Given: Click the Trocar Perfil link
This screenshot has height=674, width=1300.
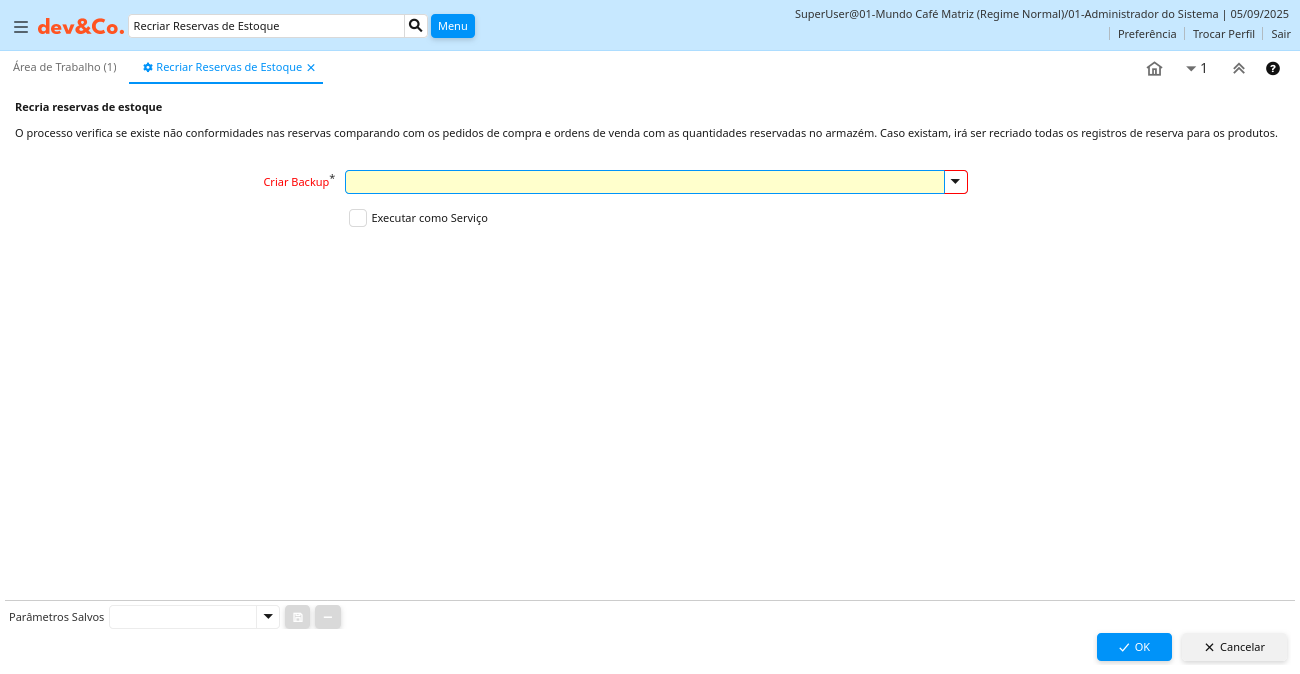Looking at the screenshot, I should pos(1224,34).
